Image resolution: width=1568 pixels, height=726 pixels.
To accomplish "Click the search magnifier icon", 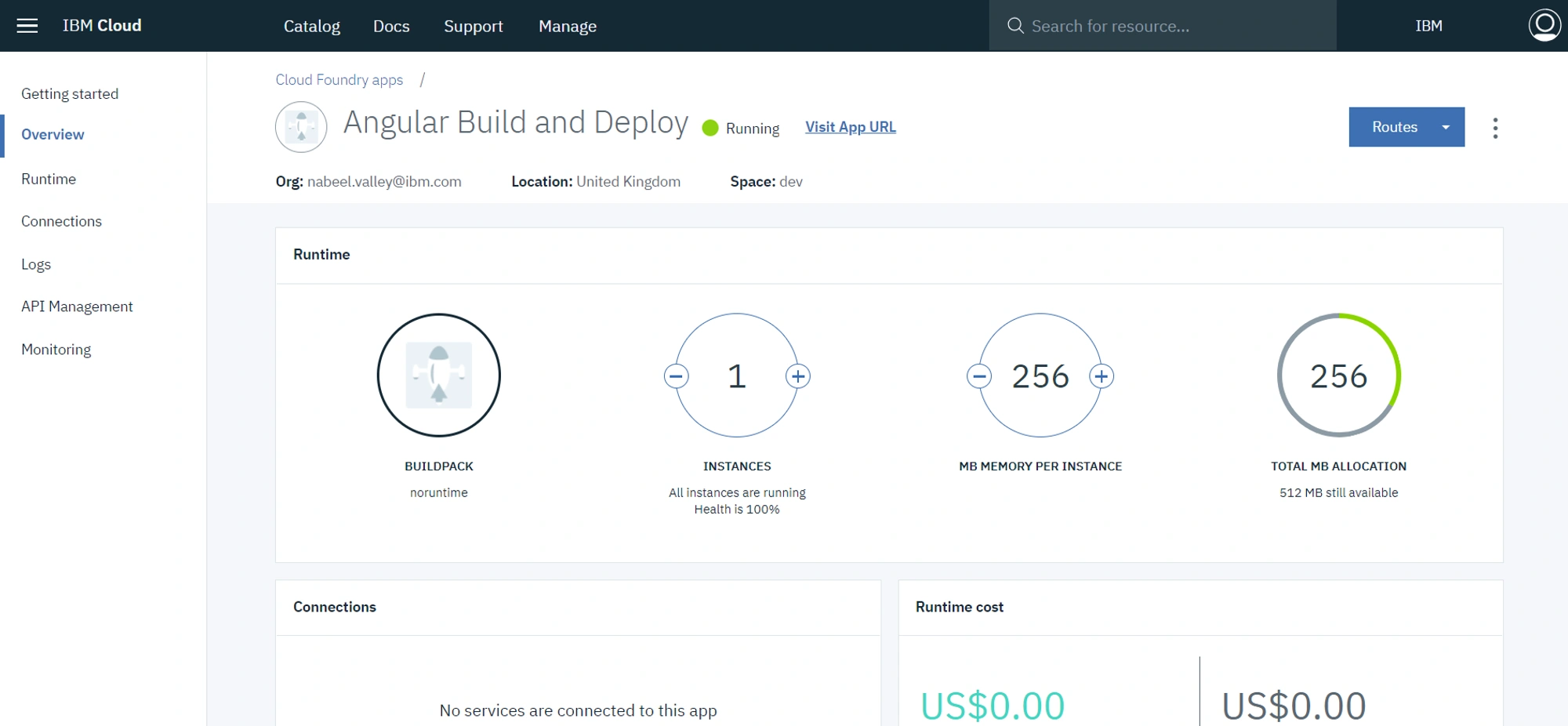I will (1015, 26).
